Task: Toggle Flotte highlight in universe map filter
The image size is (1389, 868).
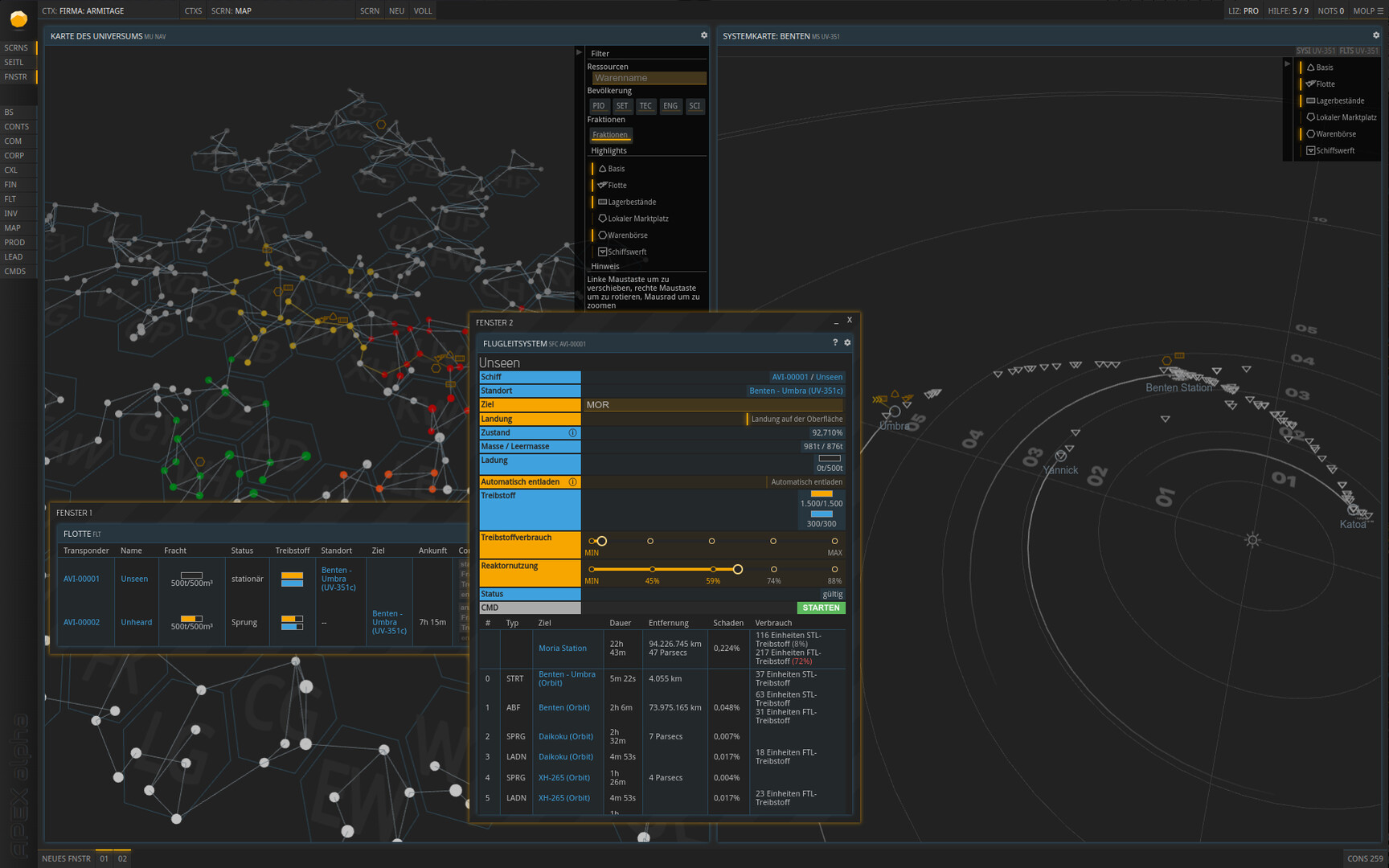Action: pos(617,186)
